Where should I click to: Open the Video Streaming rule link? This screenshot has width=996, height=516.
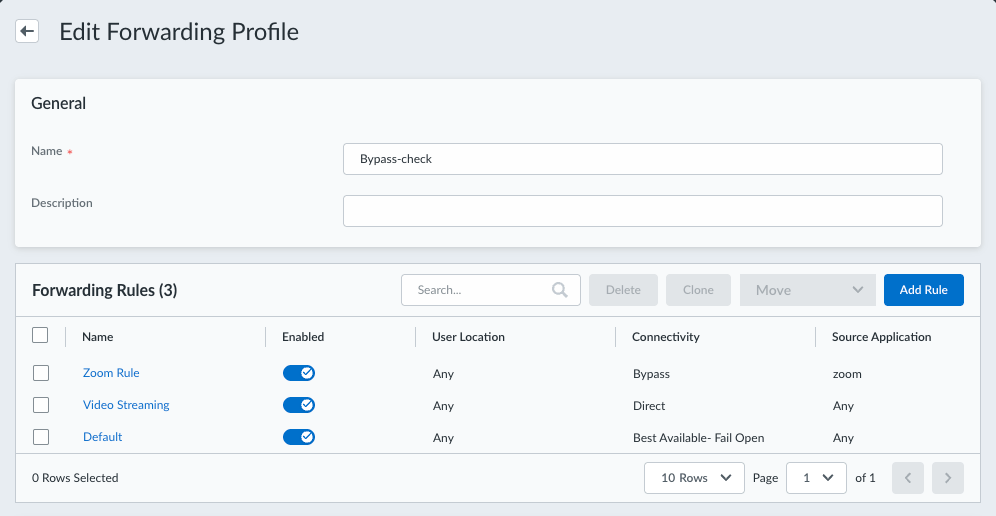pyautogui.click(x=126, y=405)
